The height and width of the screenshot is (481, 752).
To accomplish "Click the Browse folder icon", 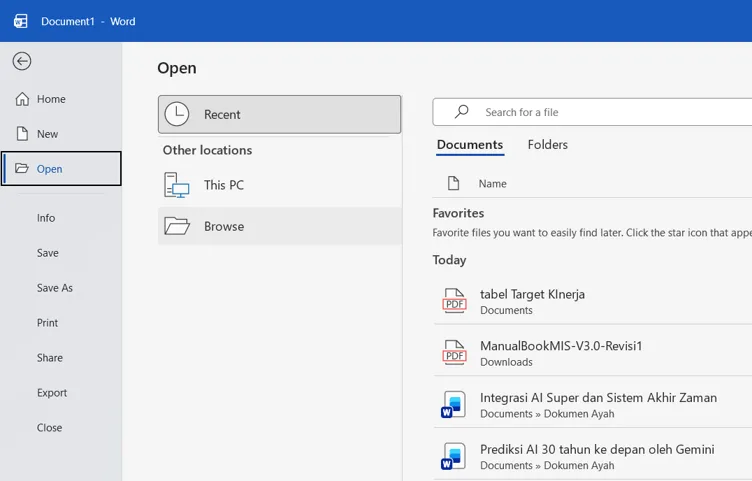I will coord(176,226).
